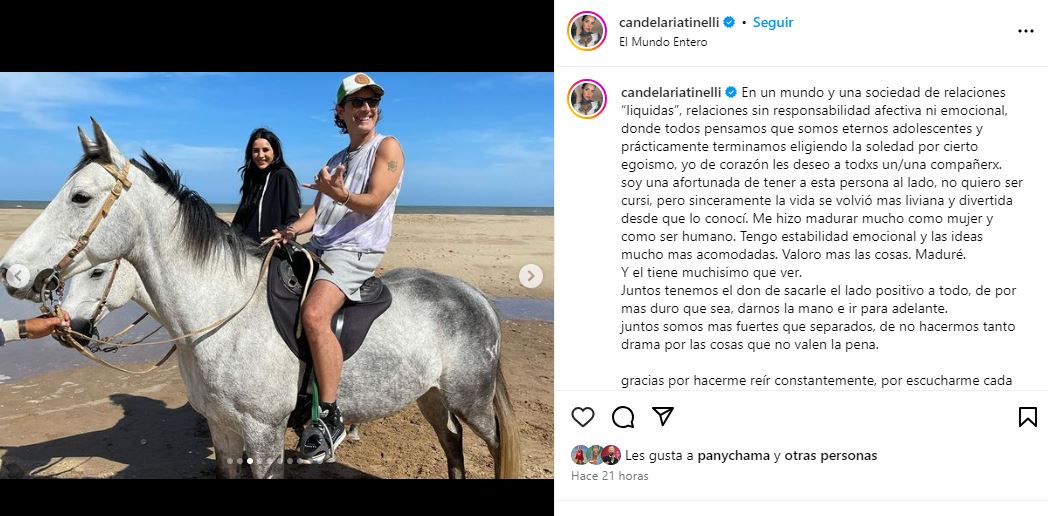Open candelariatinelli profile from header username
The height and width of the screenshot is (516, 1048).
click(x=669, y=22)
